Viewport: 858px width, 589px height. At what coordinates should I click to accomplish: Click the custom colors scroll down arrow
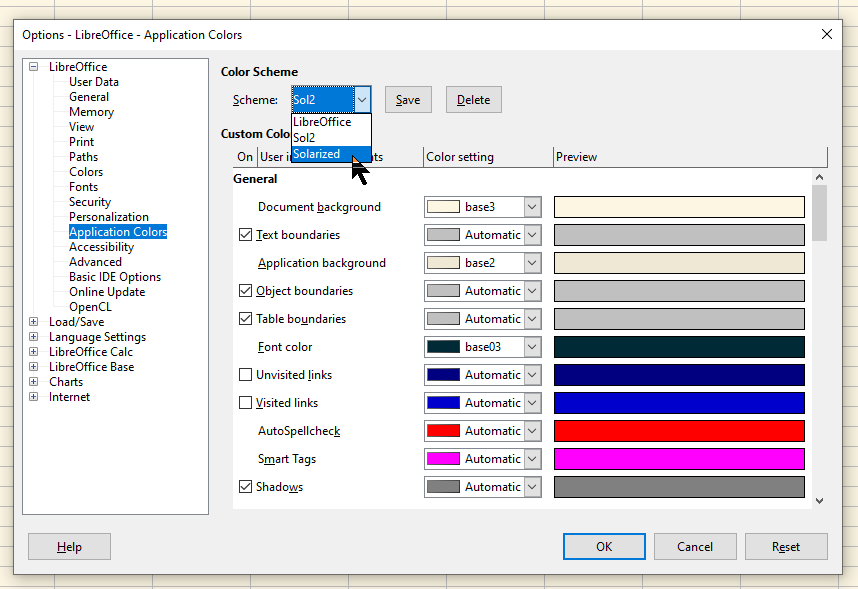[819, 500]
